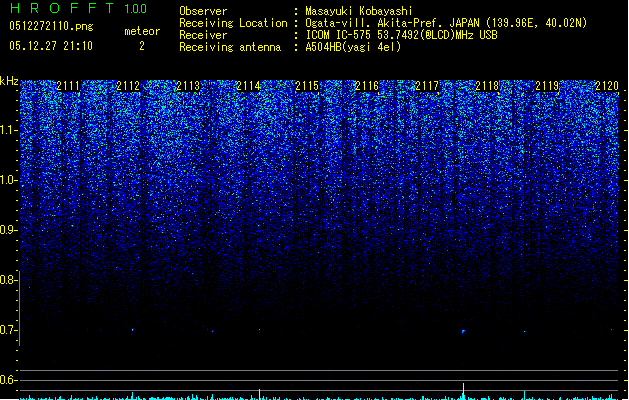
Task: Select version number 1.0.0
Action: coord(136,9)
